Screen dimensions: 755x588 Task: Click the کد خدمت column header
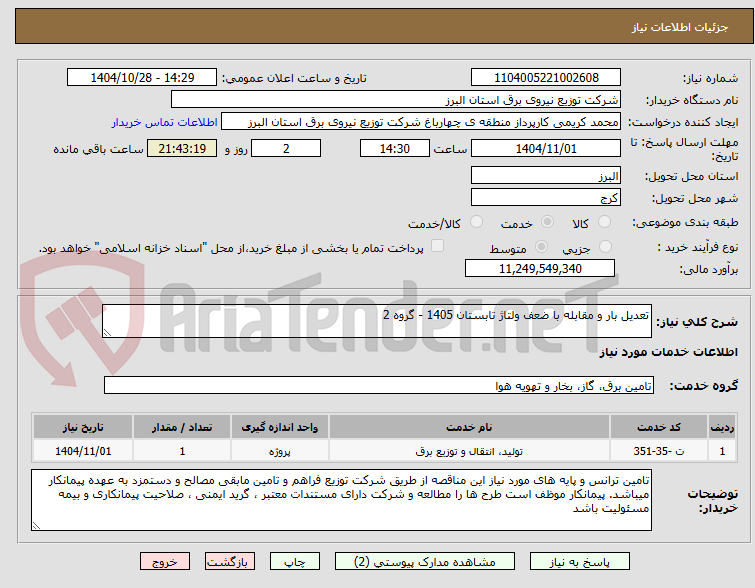(658, 427)
